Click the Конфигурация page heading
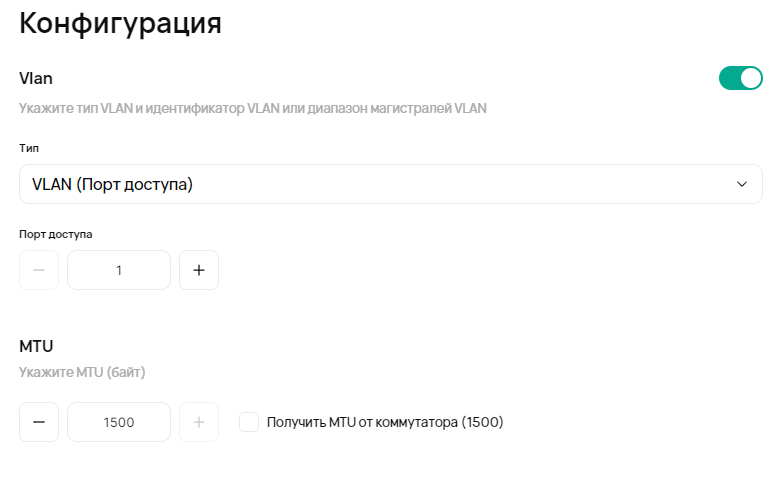776x492 pixels. [x=120, y=24]
